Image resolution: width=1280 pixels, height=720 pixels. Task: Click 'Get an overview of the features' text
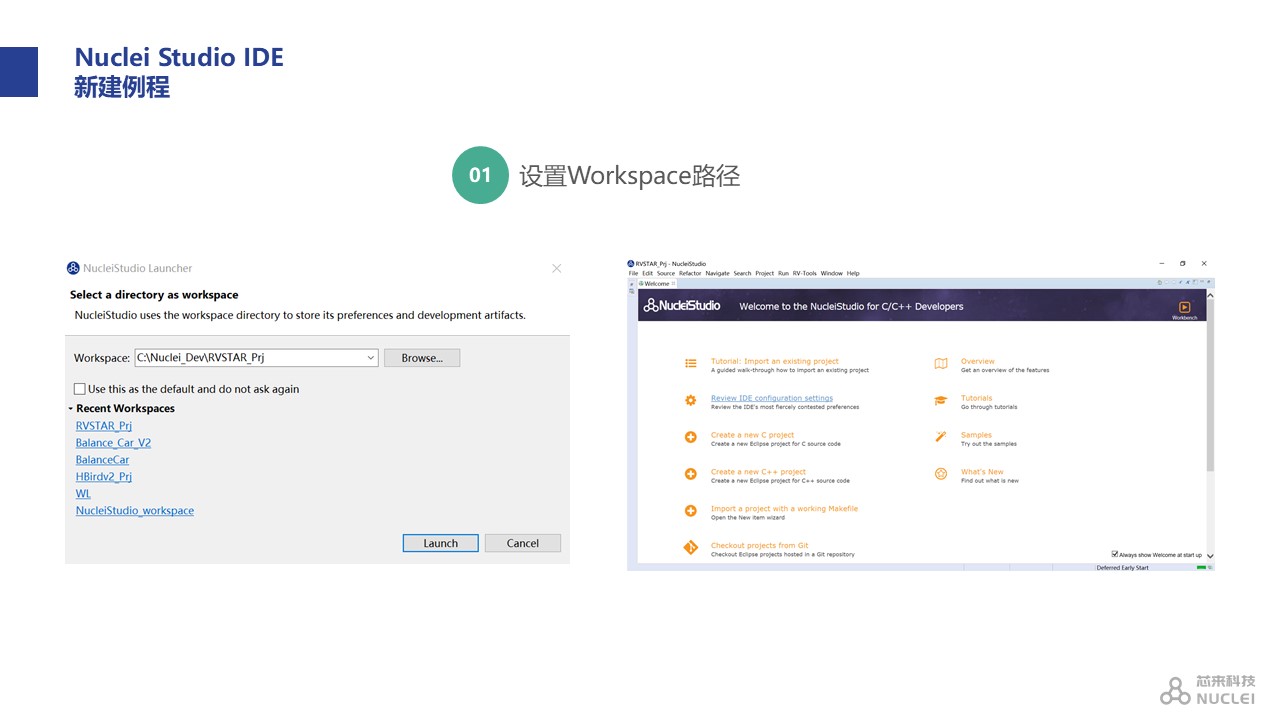coord(1005,370)
